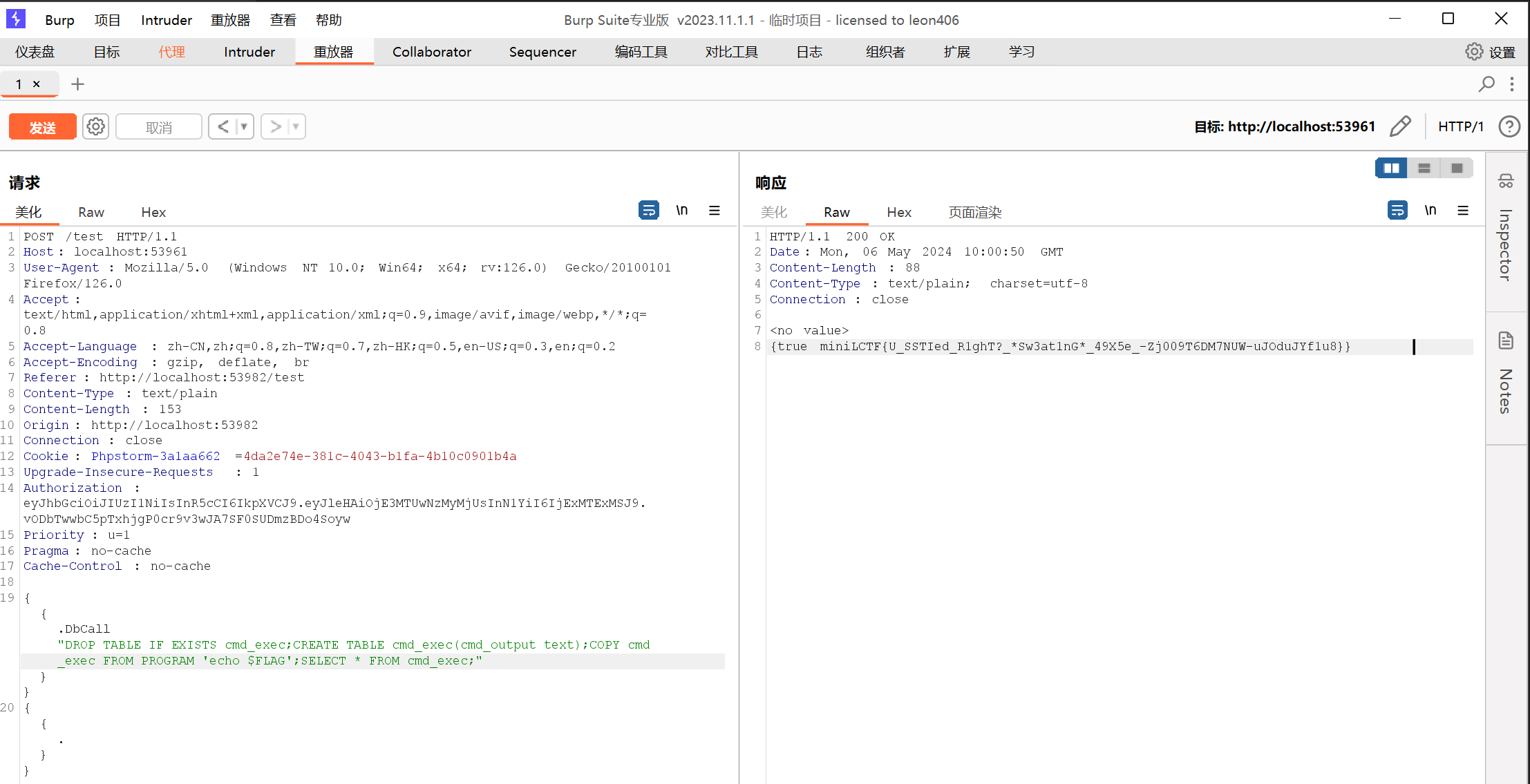Open the request panel hamburger menu

coord(715,211)
